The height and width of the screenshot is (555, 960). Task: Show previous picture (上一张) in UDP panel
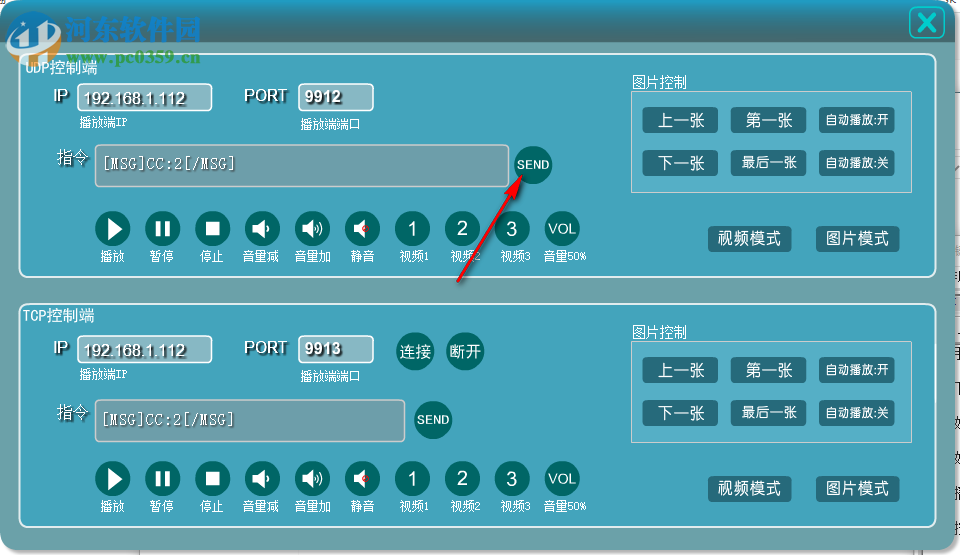(x=680, y=120)
